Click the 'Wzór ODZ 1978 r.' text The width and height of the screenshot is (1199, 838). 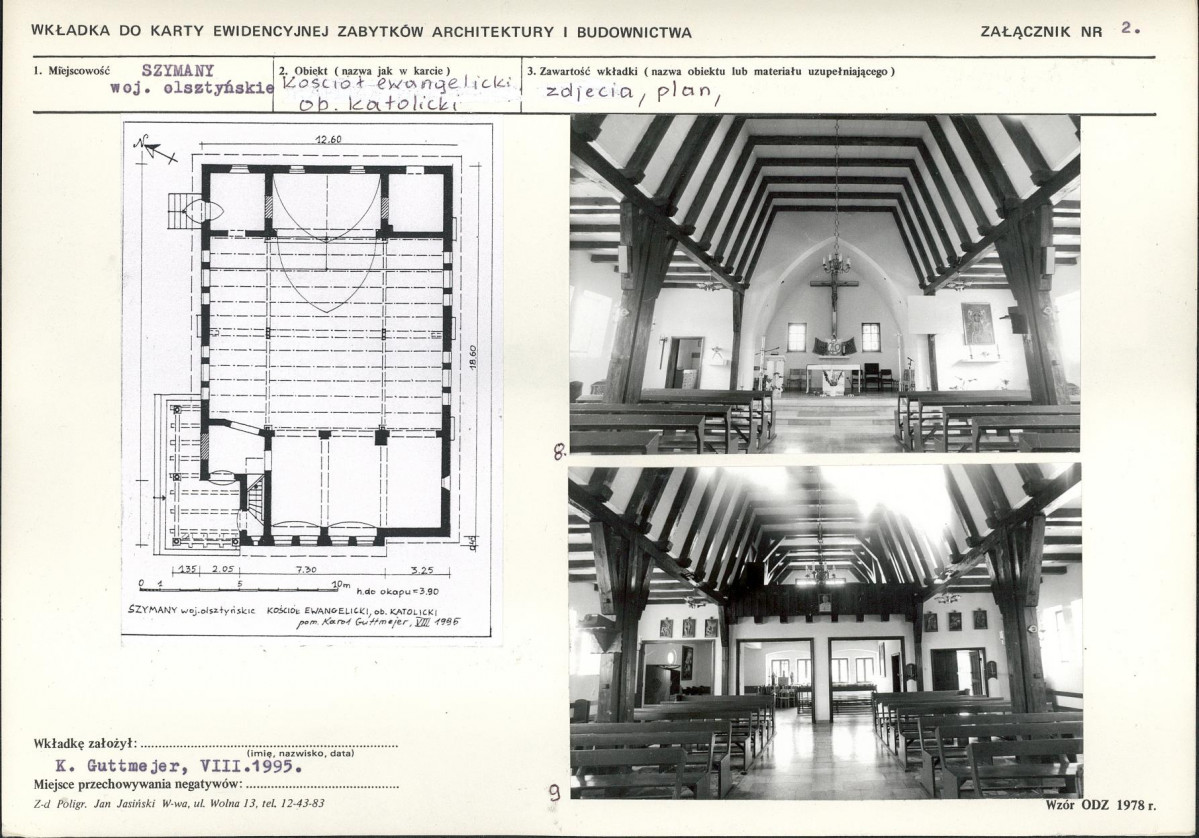[x=1101, y=804]
